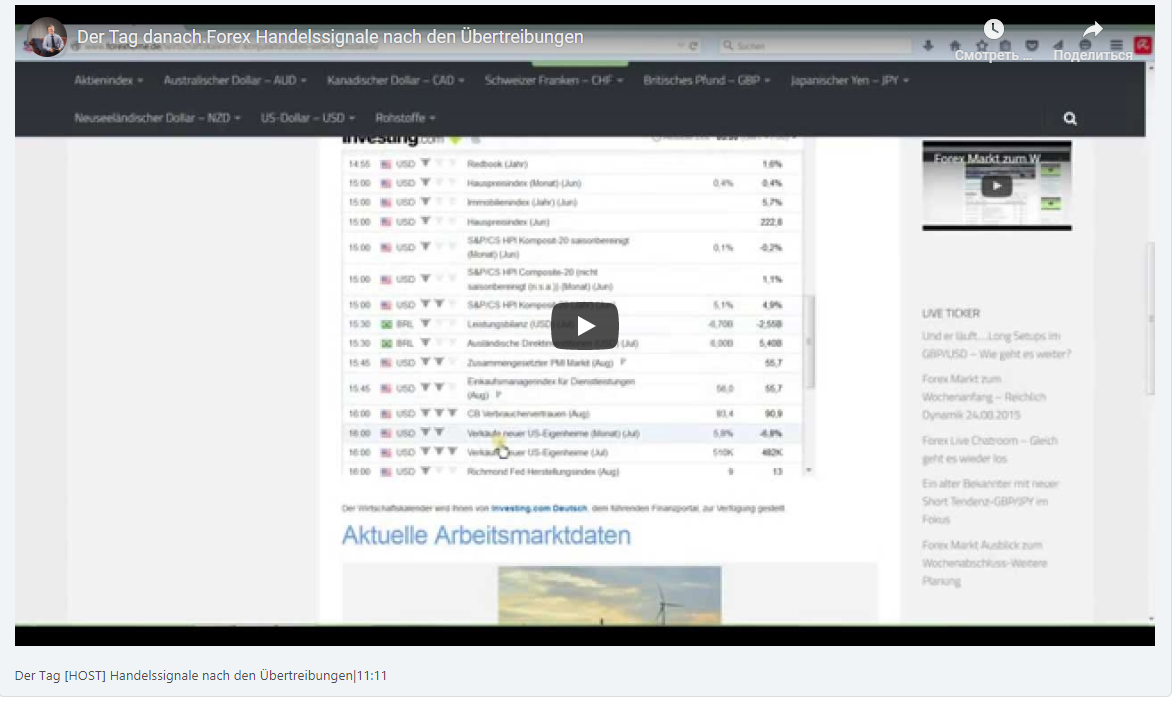Click the calendar table vertical scrollbar
The width and height of the screenshot is (1175, 705).
811,350
